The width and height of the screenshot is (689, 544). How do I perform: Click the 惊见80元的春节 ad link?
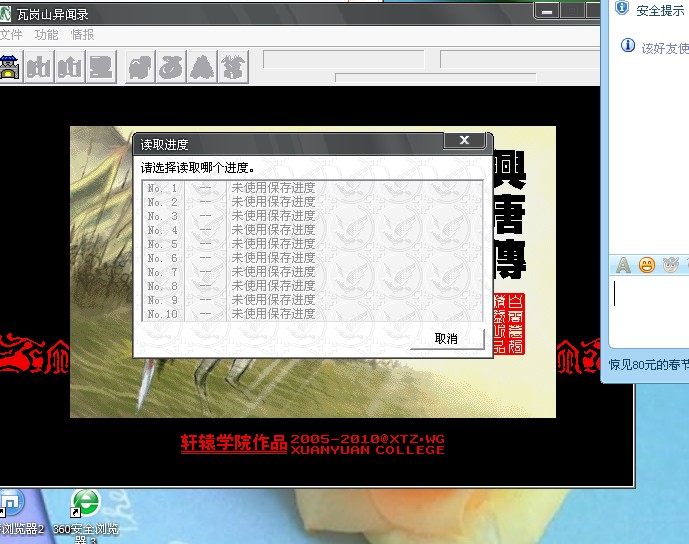pos(649,364)
